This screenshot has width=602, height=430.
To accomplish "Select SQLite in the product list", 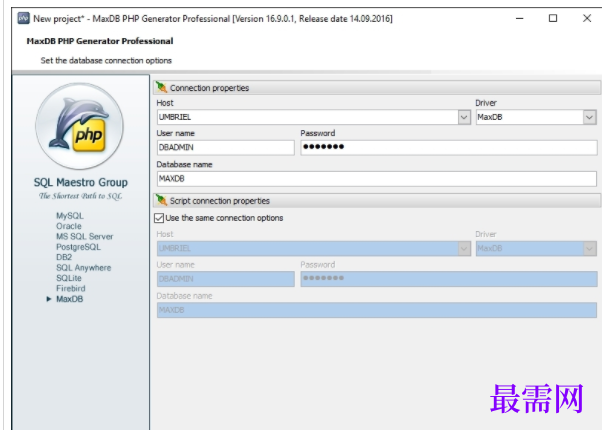I will click(69, 278).
